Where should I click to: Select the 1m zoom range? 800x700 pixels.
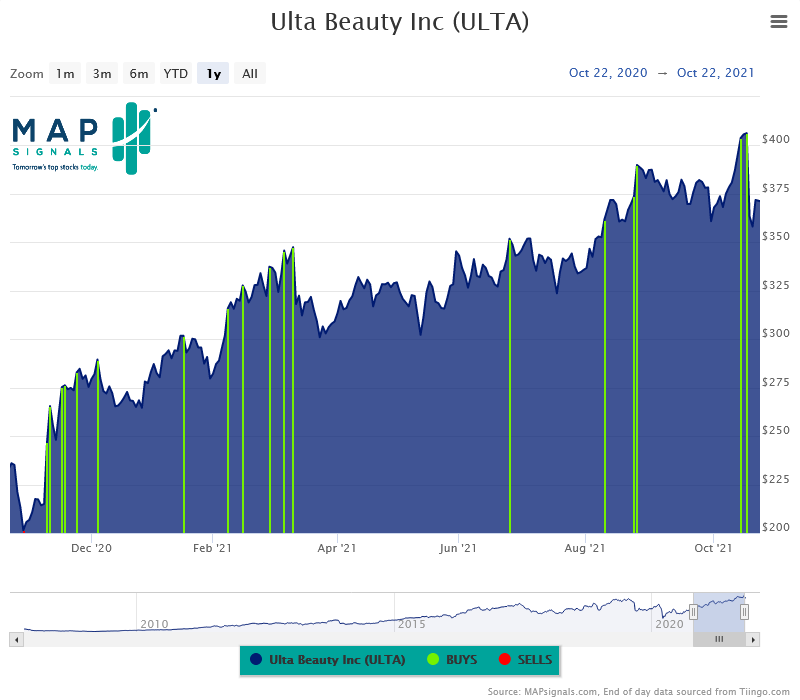tap(65, 73)
